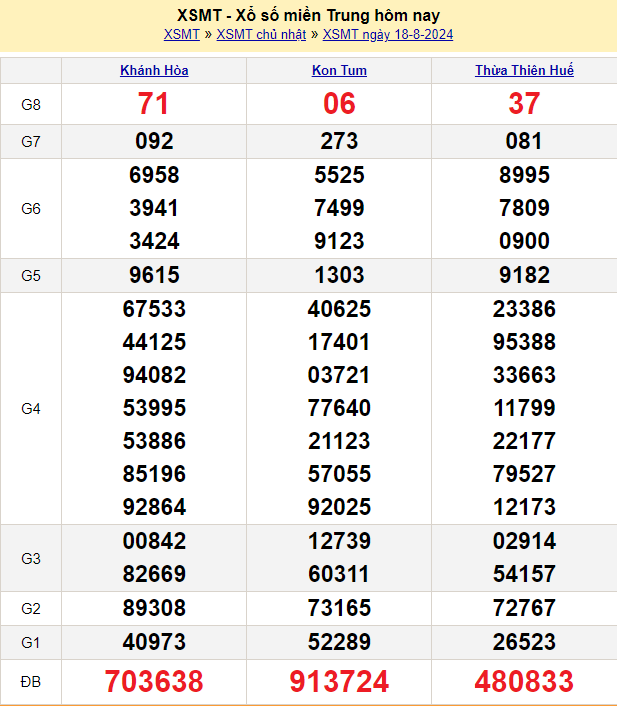617x706 pixels.
Task: Open the Thừa Thiên Huế link
Action: click(x=524, y=70)
